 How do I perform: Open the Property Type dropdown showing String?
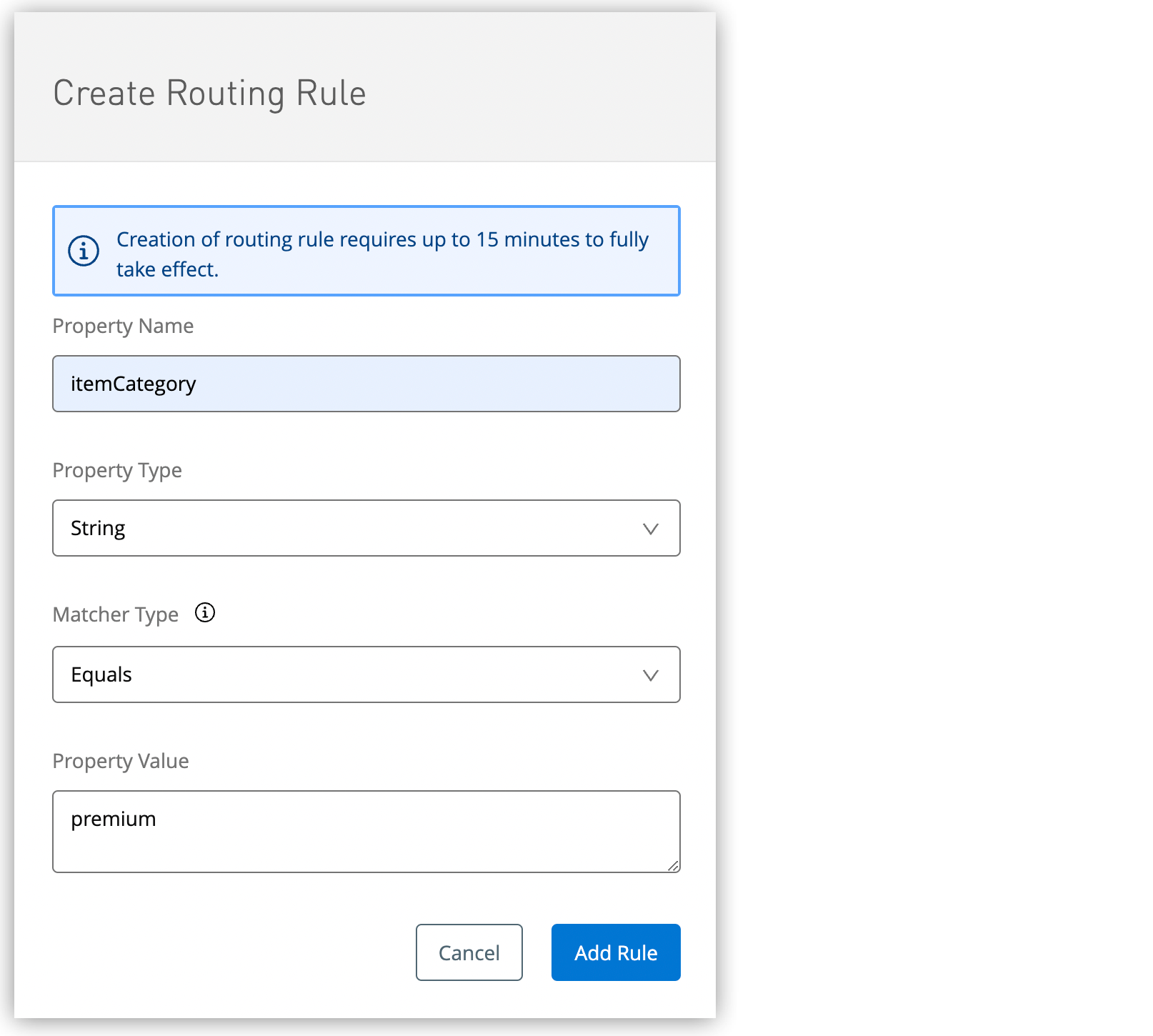366,529
